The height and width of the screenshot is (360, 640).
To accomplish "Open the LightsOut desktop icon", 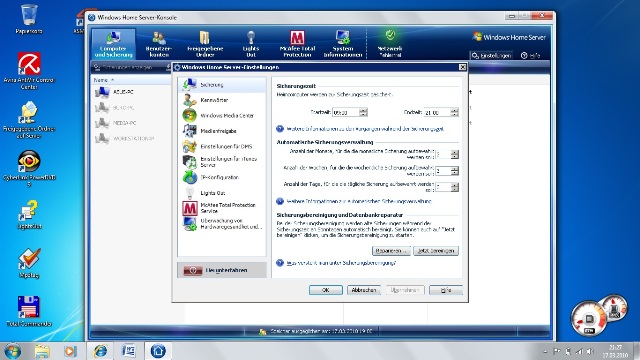I will pos(29,215).
